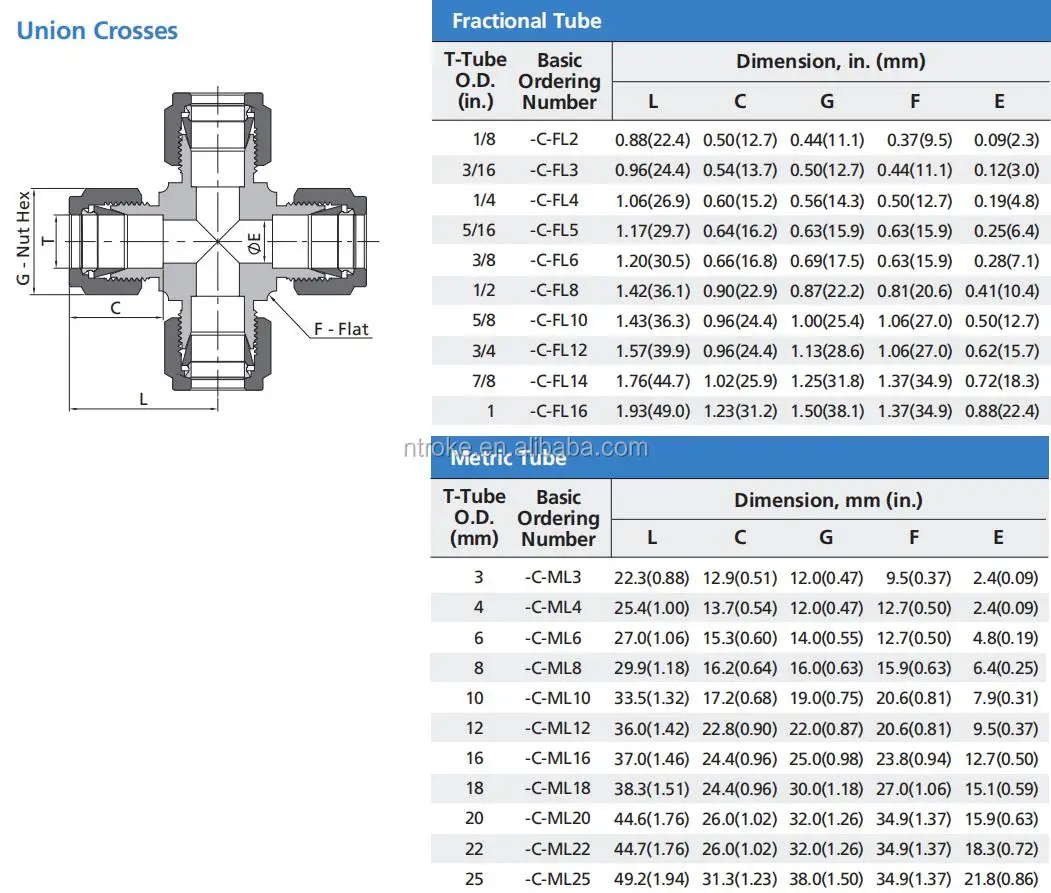Select the Fractional Tube header tab
1051x893 pixels.
point(527,20)
